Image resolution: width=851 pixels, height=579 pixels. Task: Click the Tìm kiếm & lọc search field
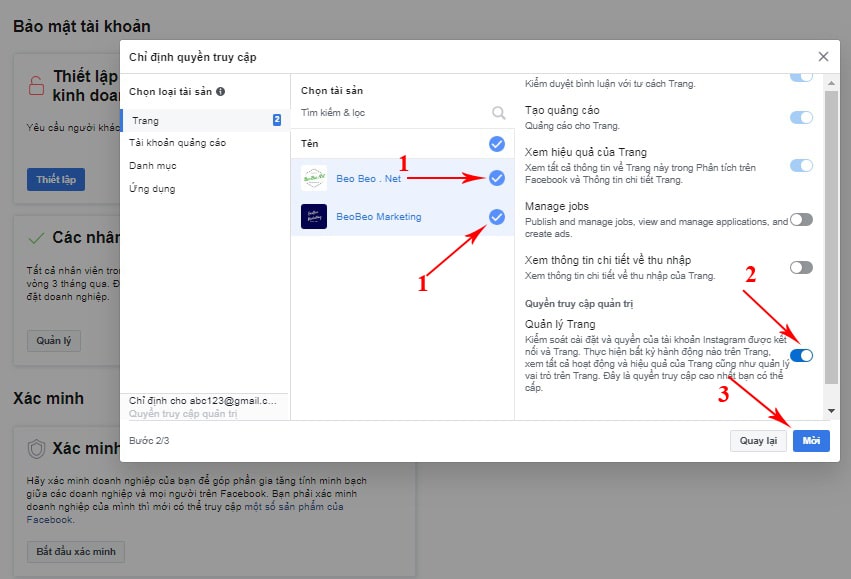point(390,114)
